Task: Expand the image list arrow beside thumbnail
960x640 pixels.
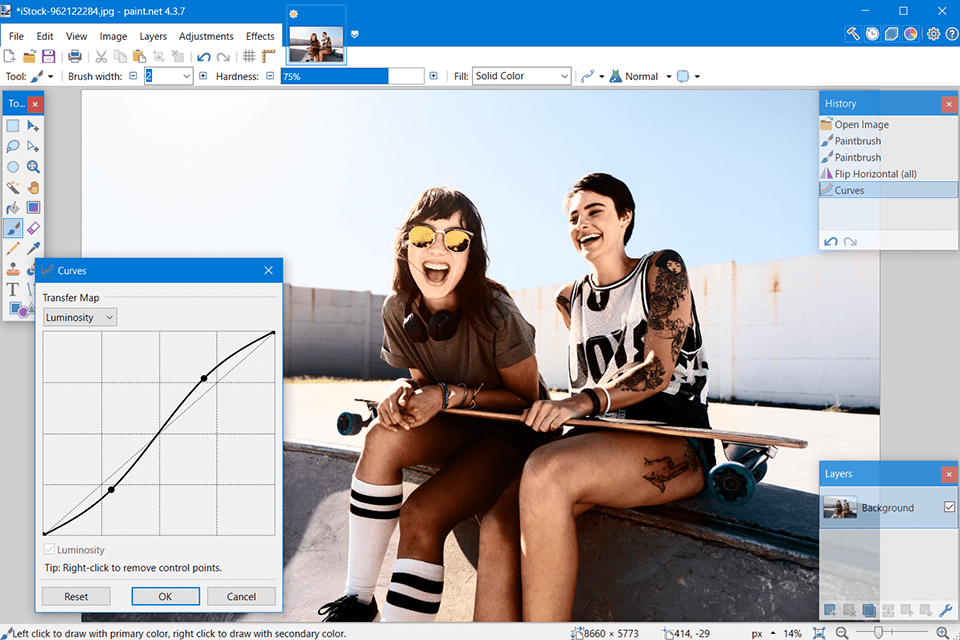Action: [x=354, y=34]
